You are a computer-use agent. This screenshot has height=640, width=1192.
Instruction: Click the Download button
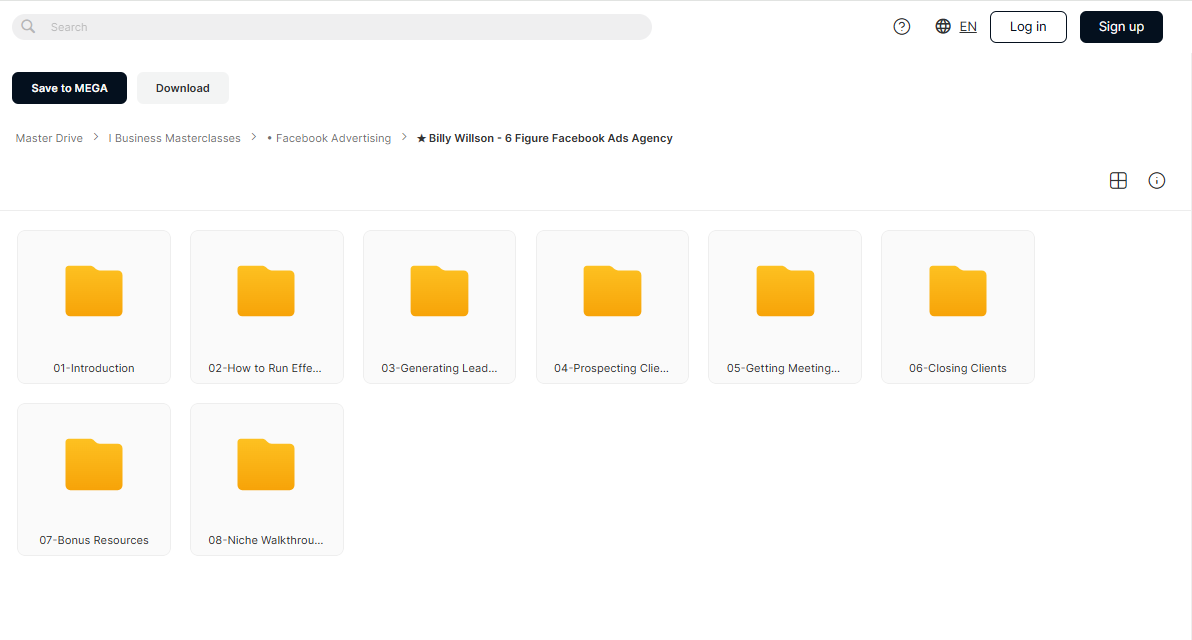pos(182,88)
